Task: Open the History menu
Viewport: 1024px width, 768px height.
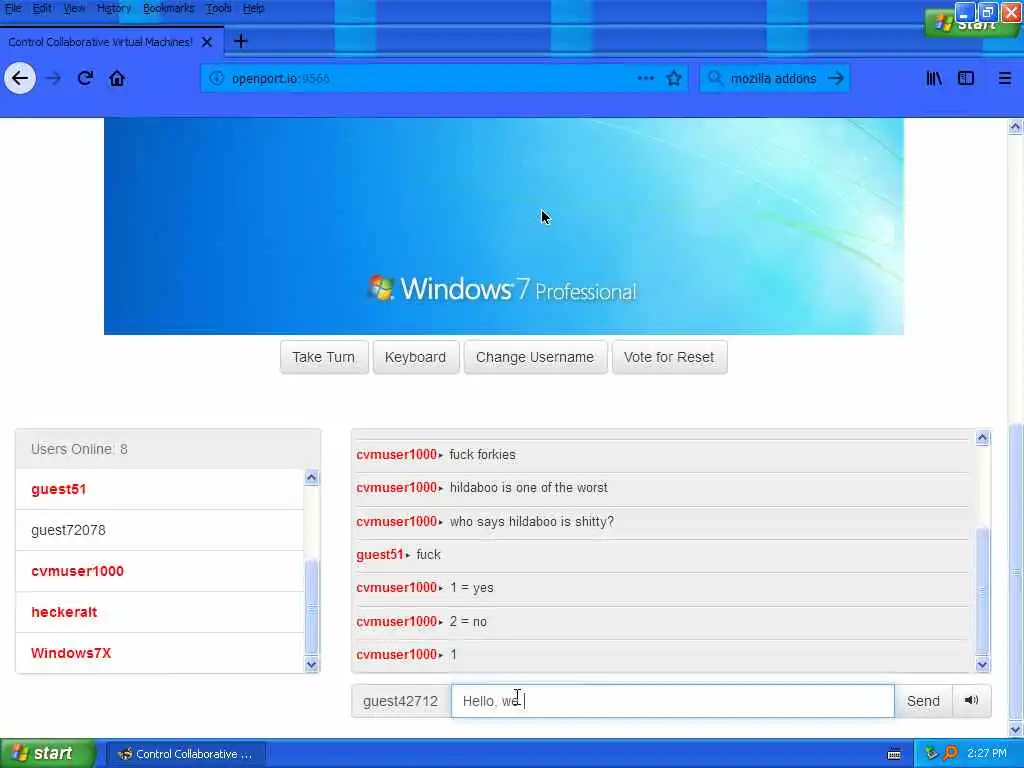Action: tap(114, 8)
